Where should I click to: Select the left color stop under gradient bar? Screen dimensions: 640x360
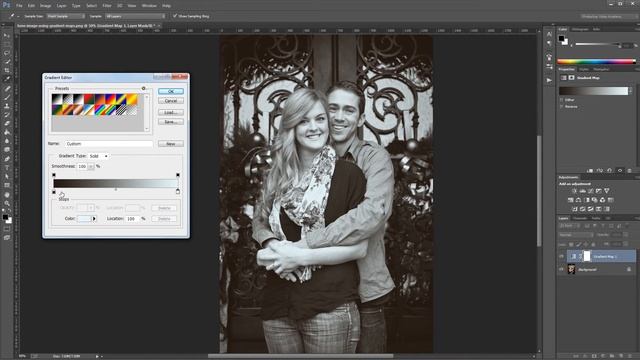(x=54, y=191)
